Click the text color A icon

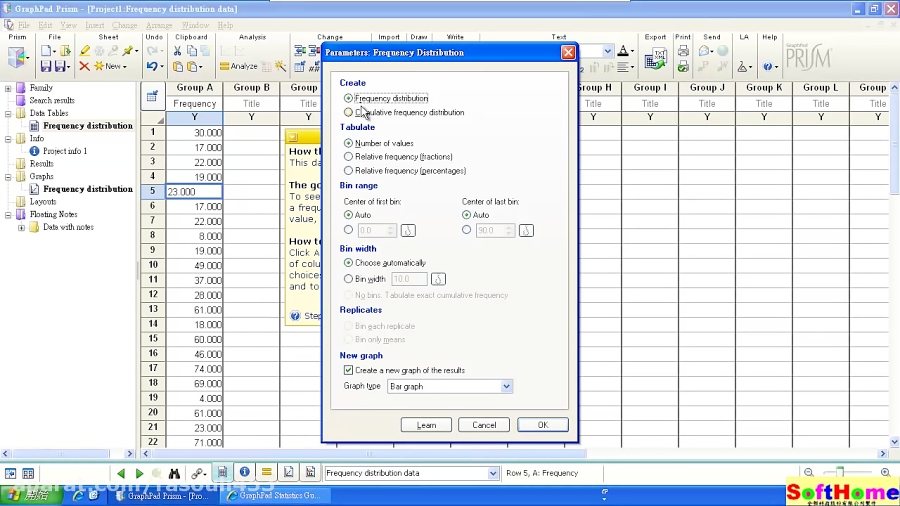pyautogui.click(x=623, y=51)
